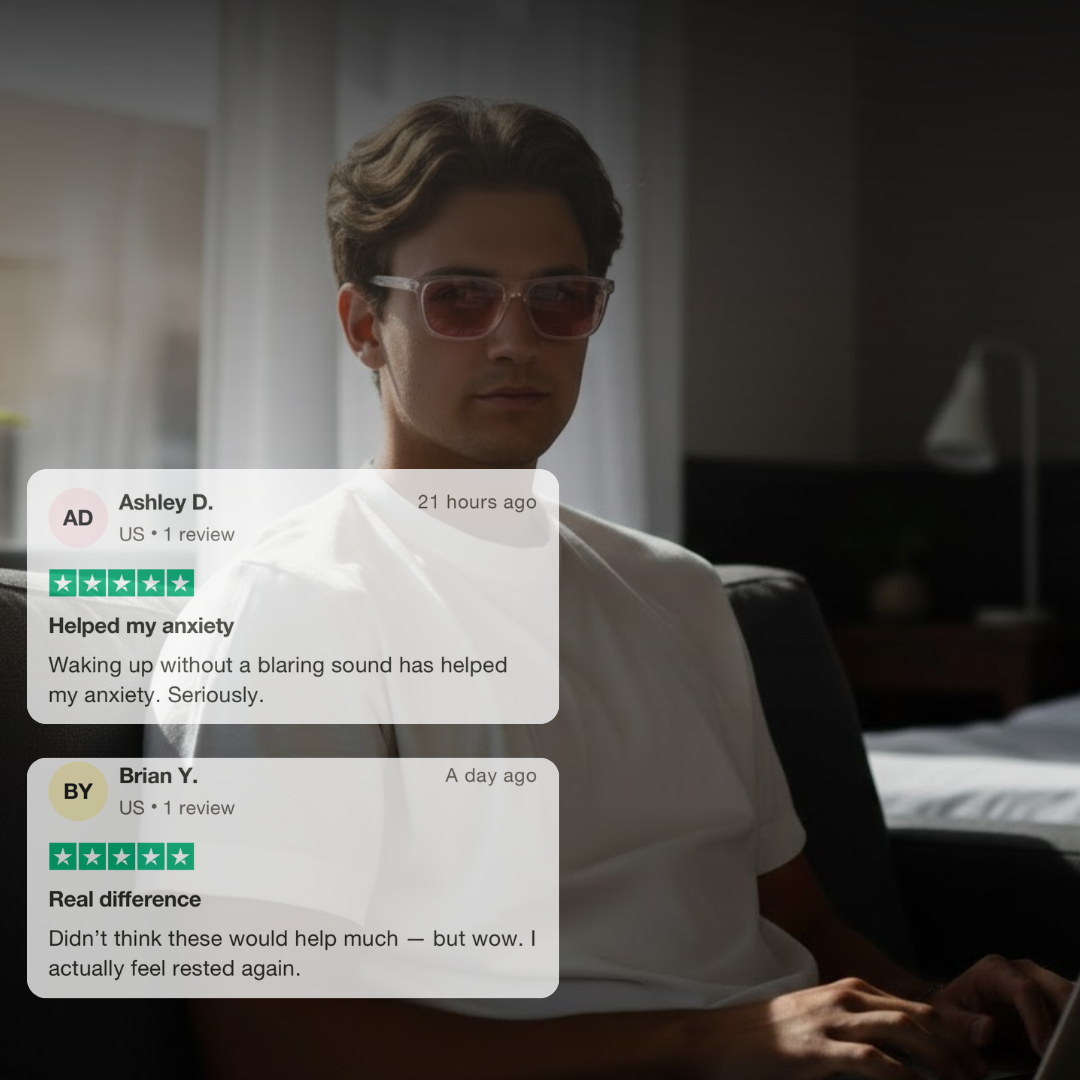
Task: Click the '21 hours ago' timestamp
Action: pos(477,502)
